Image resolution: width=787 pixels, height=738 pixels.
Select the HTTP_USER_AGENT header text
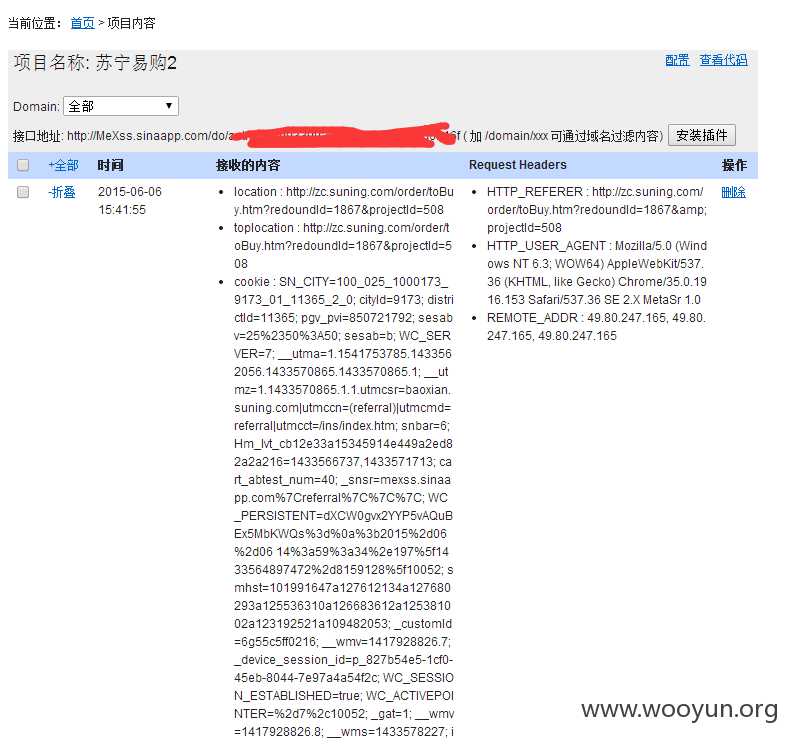click(x=597, y=273)
